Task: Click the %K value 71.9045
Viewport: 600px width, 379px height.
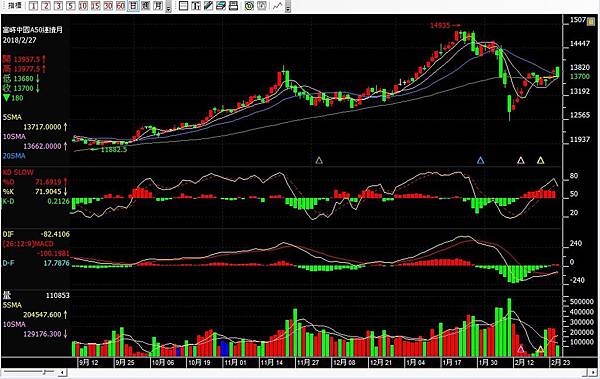Action: (x=48, y=191)
